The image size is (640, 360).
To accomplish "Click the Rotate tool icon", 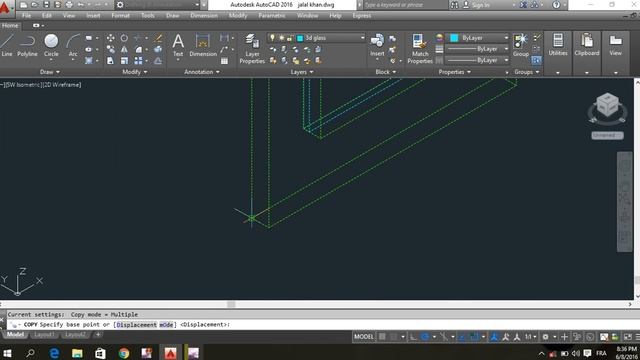I will 124,38.
